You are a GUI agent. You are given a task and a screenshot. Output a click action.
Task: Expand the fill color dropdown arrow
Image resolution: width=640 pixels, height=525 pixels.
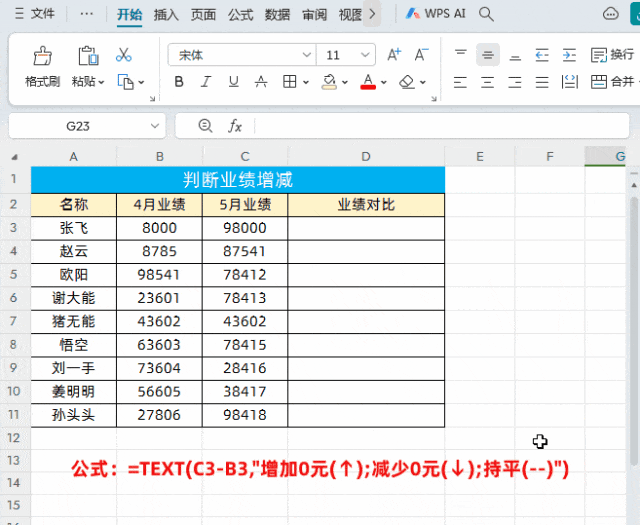pyautogui.click(x=345, y=82)
